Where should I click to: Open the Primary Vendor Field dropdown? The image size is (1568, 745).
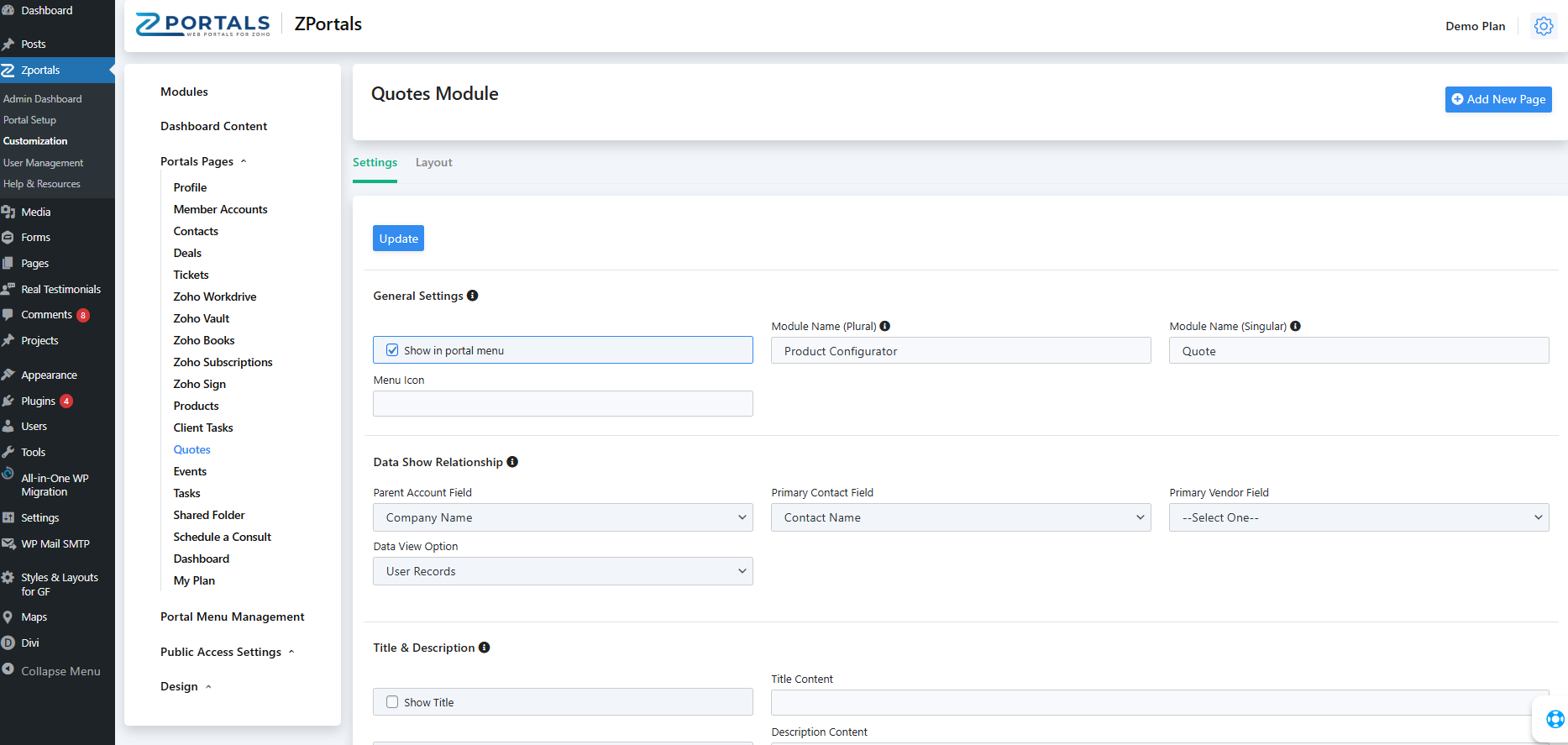tap(1358, 517)
